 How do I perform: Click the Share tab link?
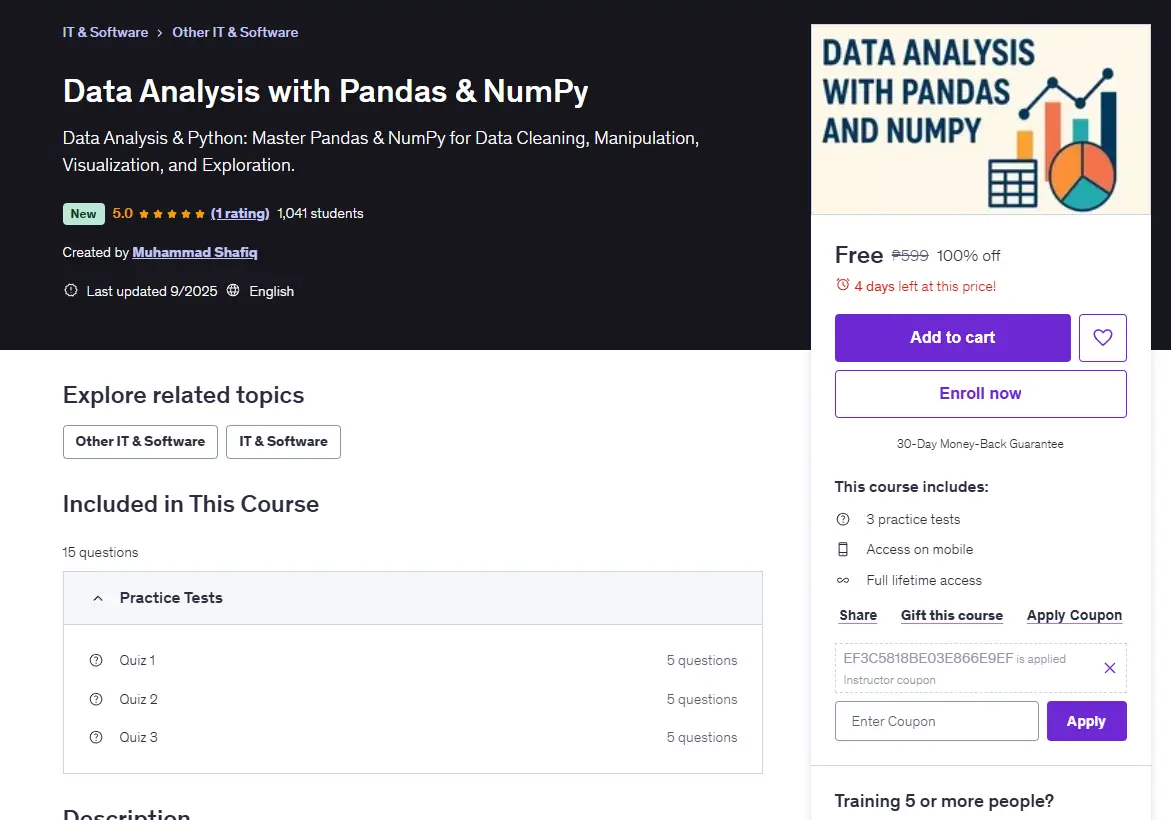pyautogui.click(x=858, y=615)
